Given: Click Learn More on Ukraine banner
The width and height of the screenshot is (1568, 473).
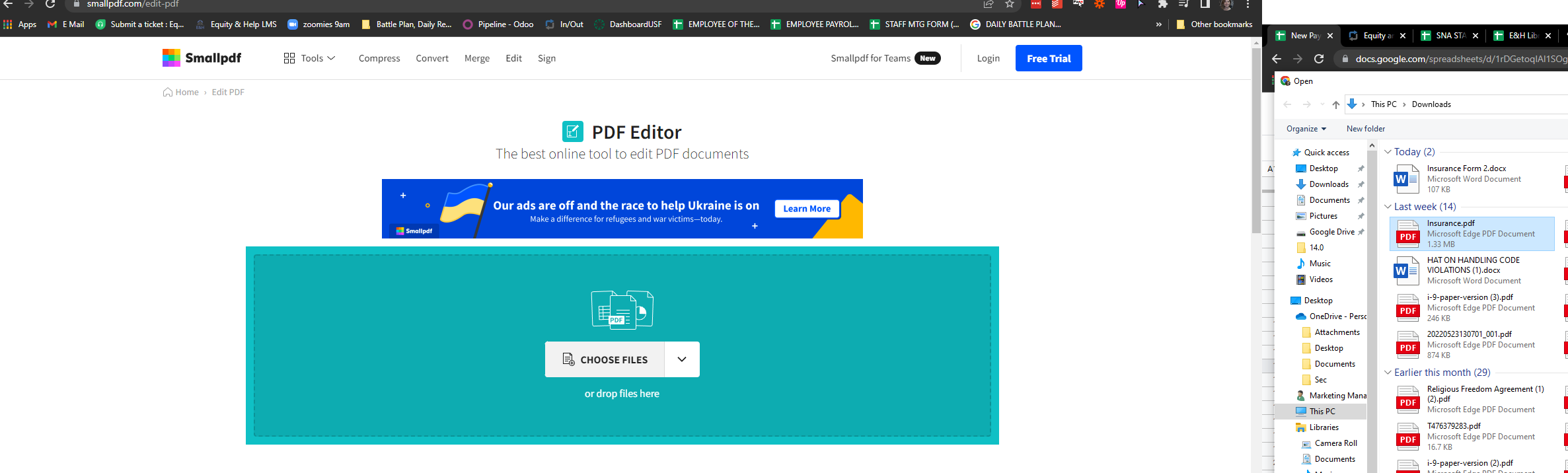Looking at the screenshot, I should [807, 209].
